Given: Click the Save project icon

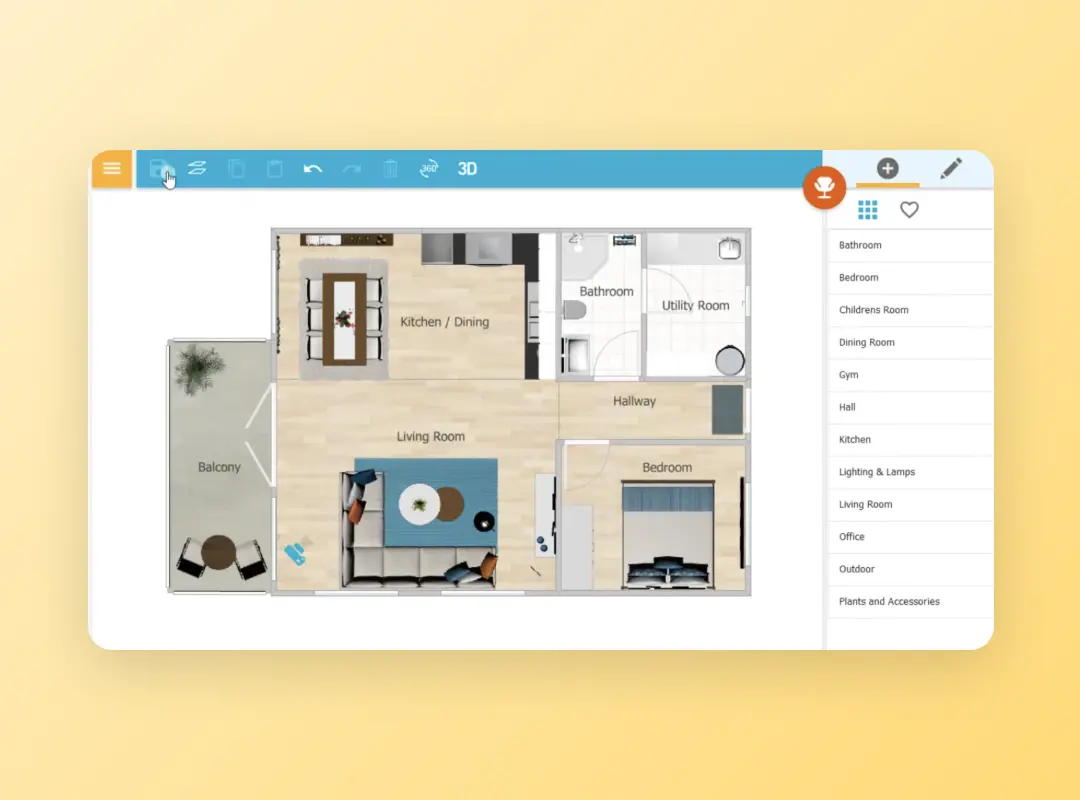Looking at the screenshot, I should click(x=159, y=169).
